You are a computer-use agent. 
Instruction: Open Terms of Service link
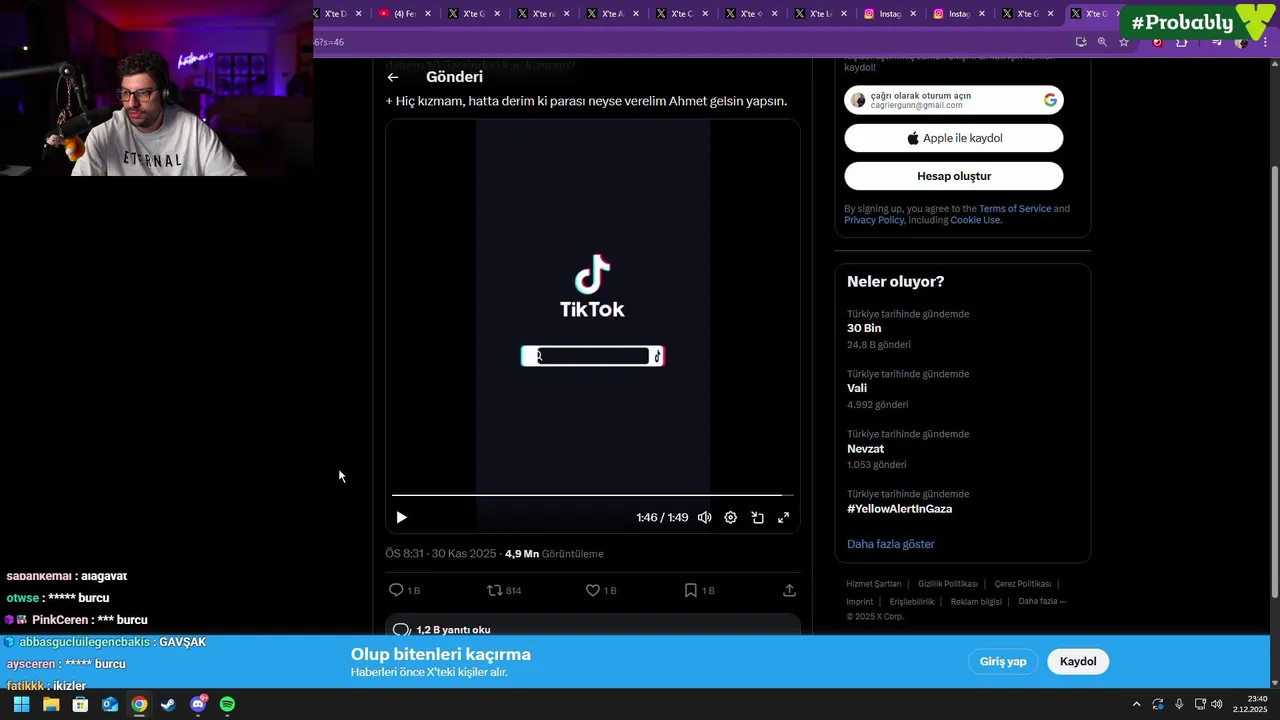(x=1014, y=208)
